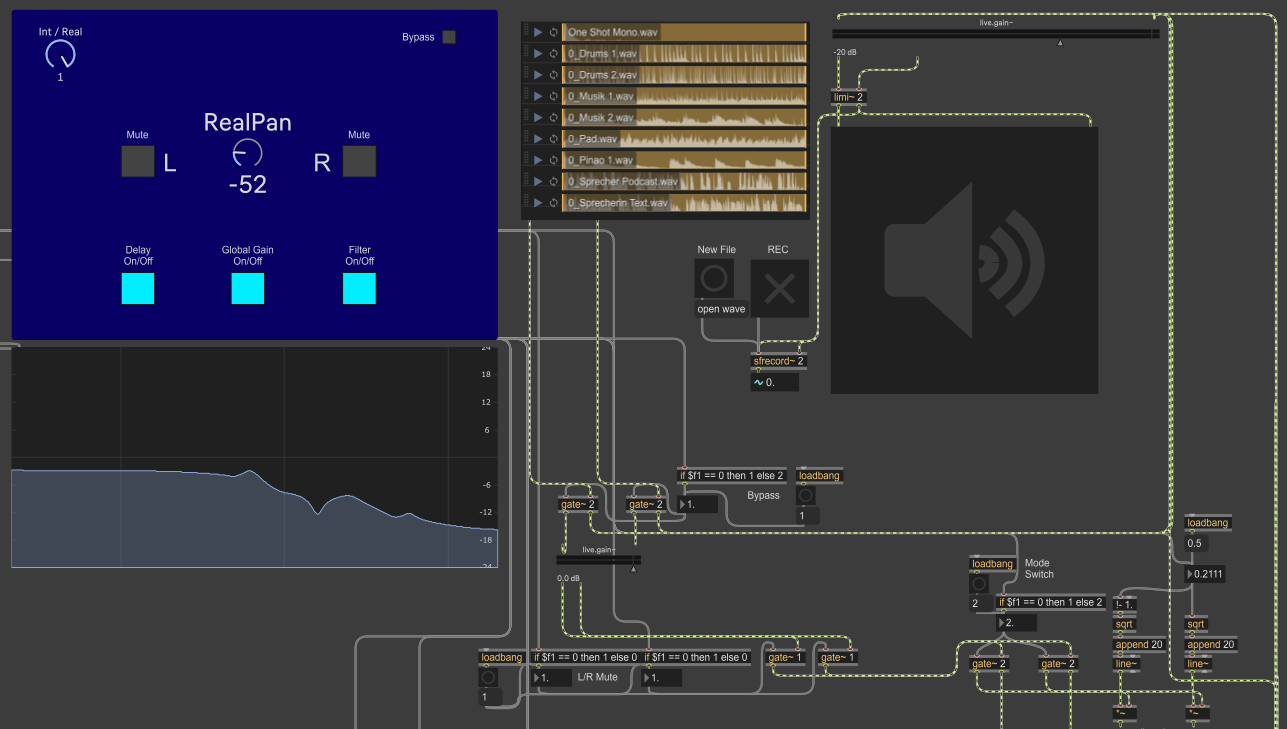The image size is (1287, 729).
Task: Play the 0_Pad.wav clip
Action: pos(537,139)
